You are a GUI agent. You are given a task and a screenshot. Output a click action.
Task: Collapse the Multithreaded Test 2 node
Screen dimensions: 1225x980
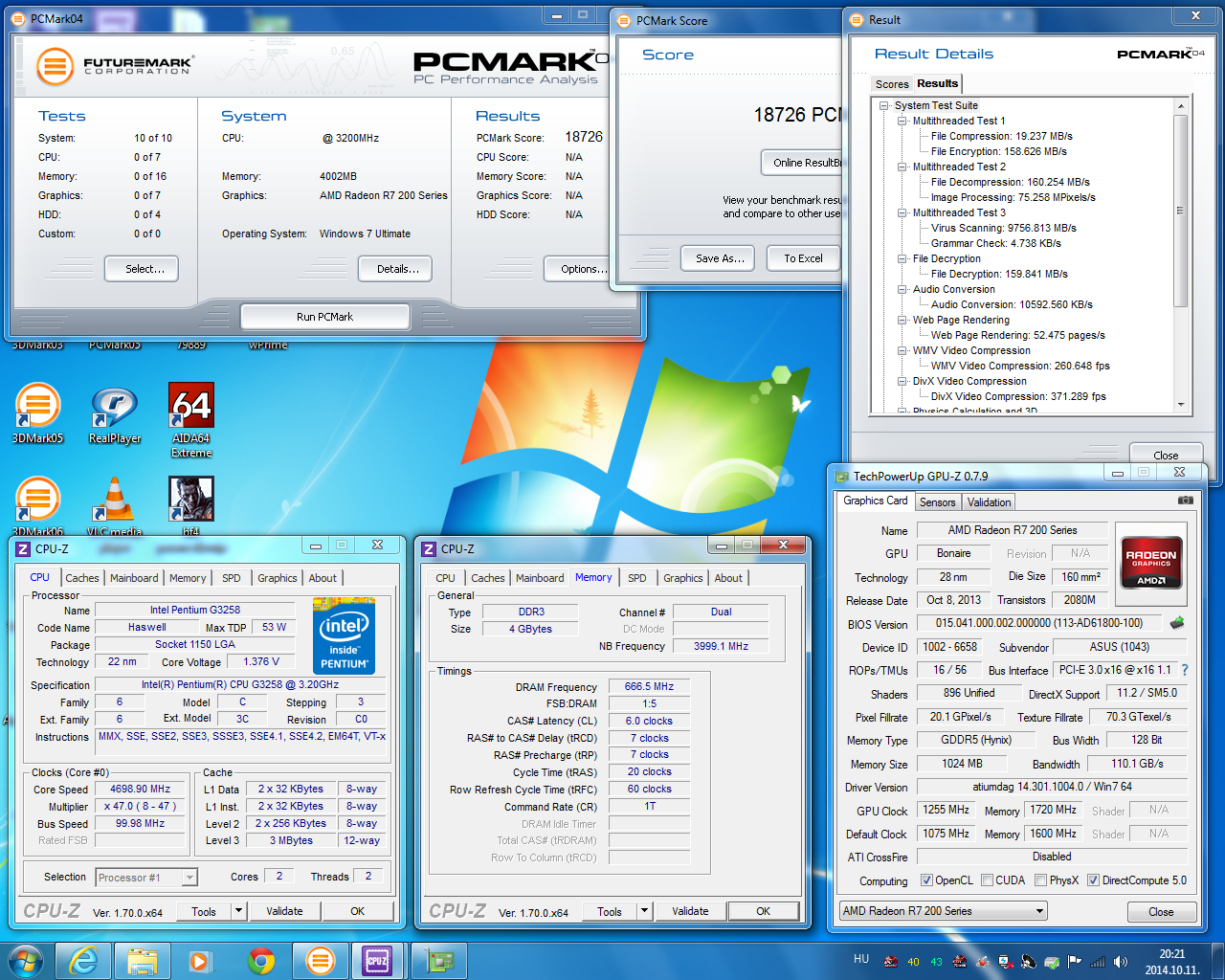(902, 167)
